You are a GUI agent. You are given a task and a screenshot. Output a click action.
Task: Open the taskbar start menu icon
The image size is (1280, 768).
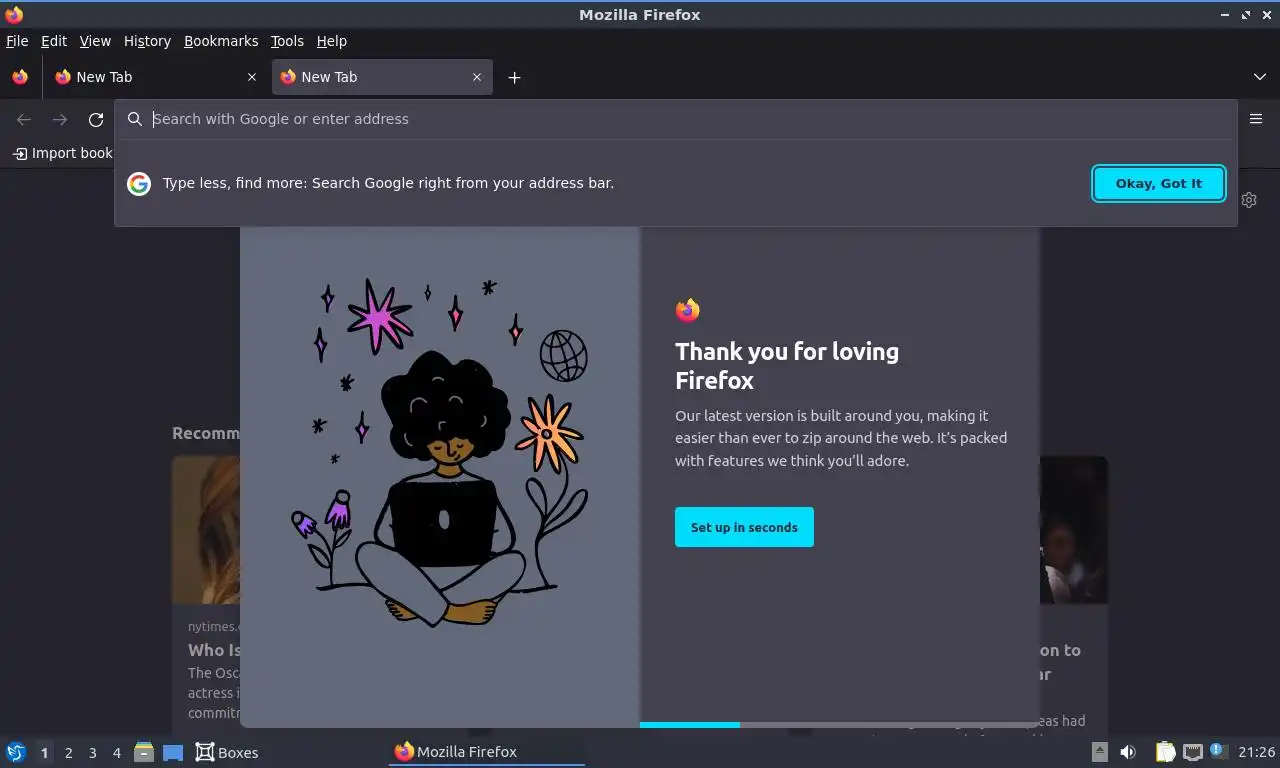[16, 752]
